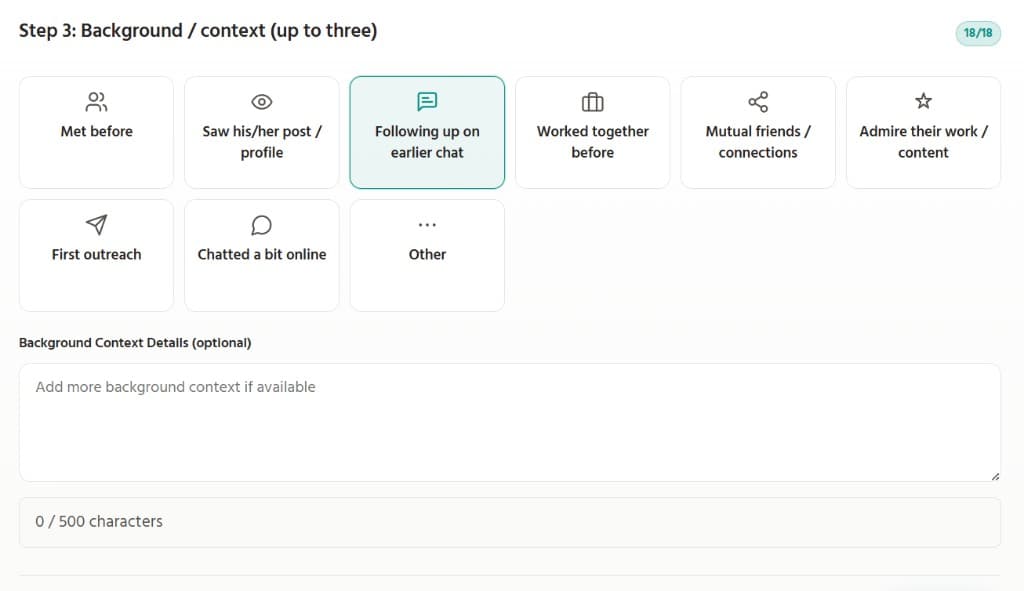Click the speech bubble Chatted online icon
The image size is (1024, 591).
262,225
